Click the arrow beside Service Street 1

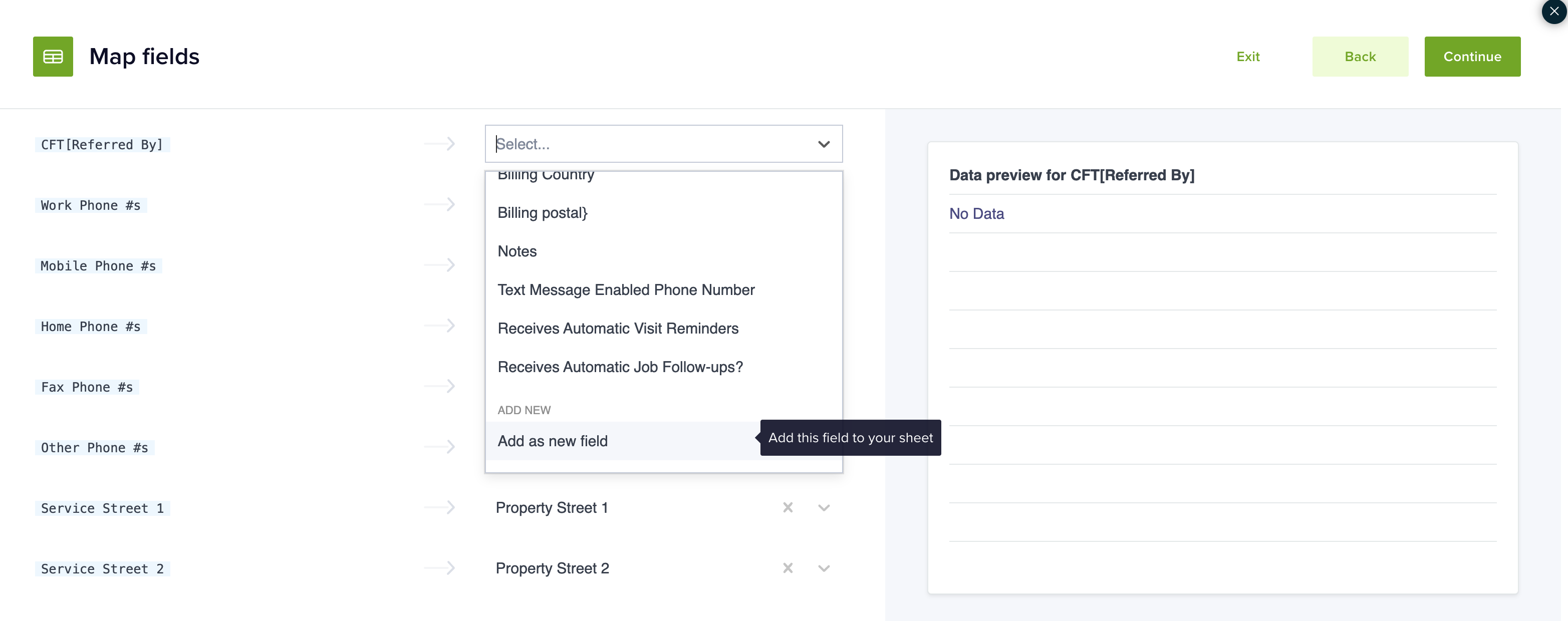439,507
